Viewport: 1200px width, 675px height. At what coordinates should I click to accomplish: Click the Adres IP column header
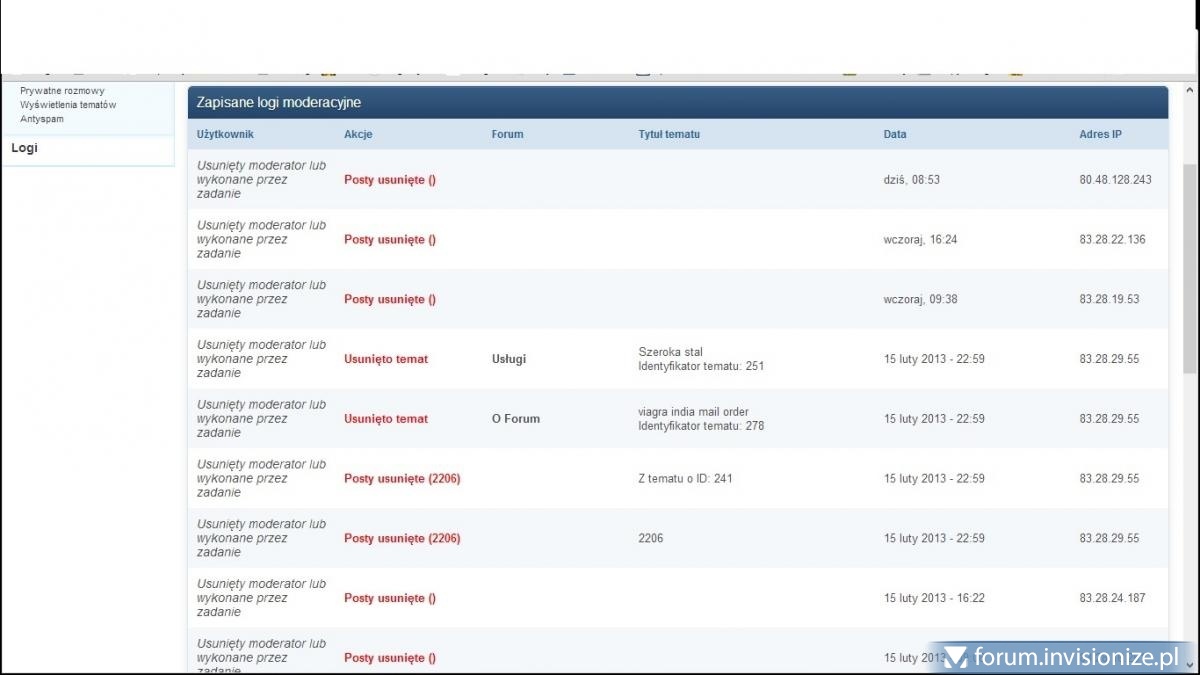(1100, 134)
